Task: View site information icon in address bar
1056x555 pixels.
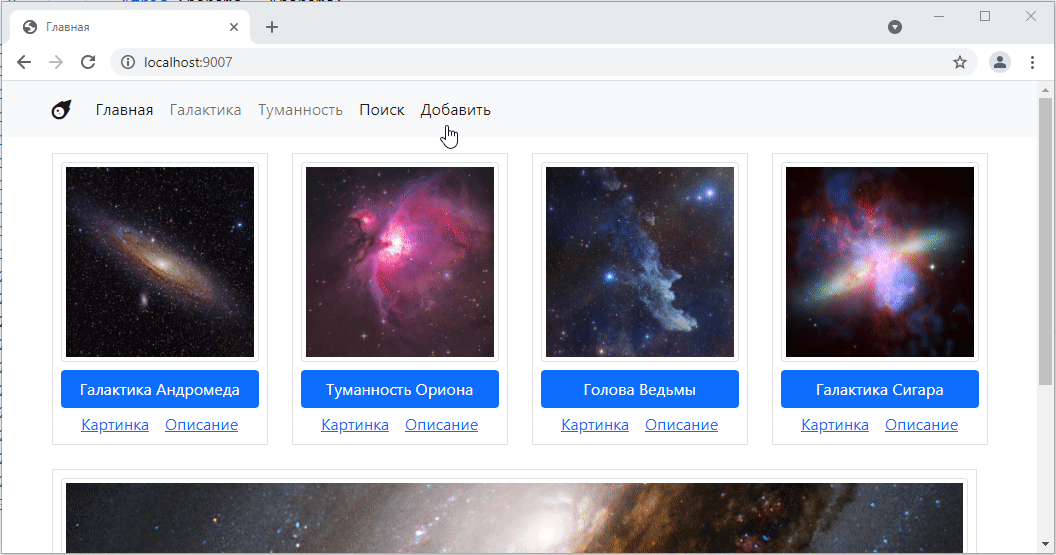Action: tap(128, 62)
